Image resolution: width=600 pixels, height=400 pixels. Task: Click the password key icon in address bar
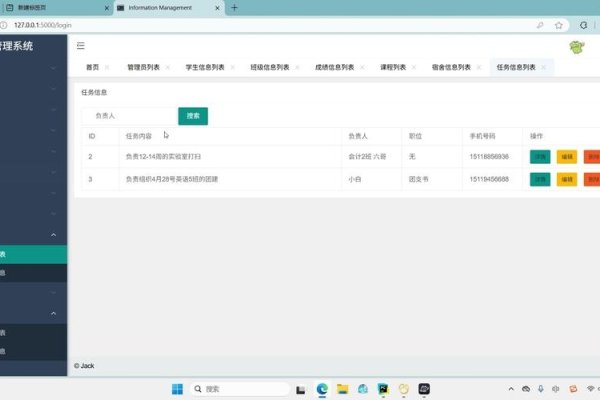(540, 25)
